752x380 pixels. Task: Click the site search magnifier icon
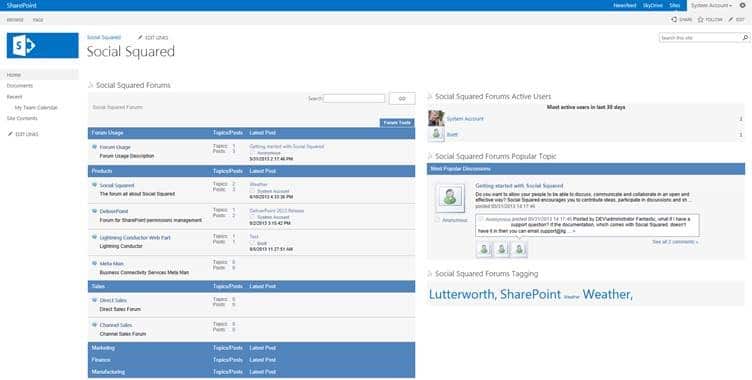[x=745, y=37]
